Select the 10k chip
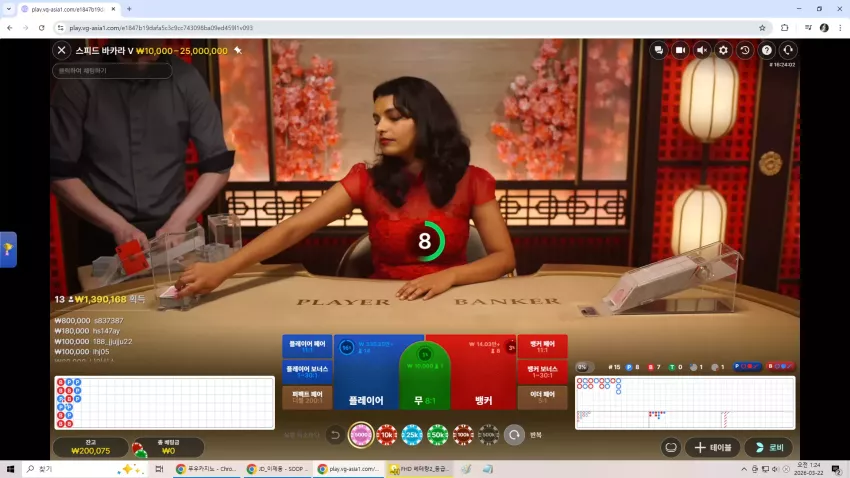850x478 pixels. [x=387, y=435]
